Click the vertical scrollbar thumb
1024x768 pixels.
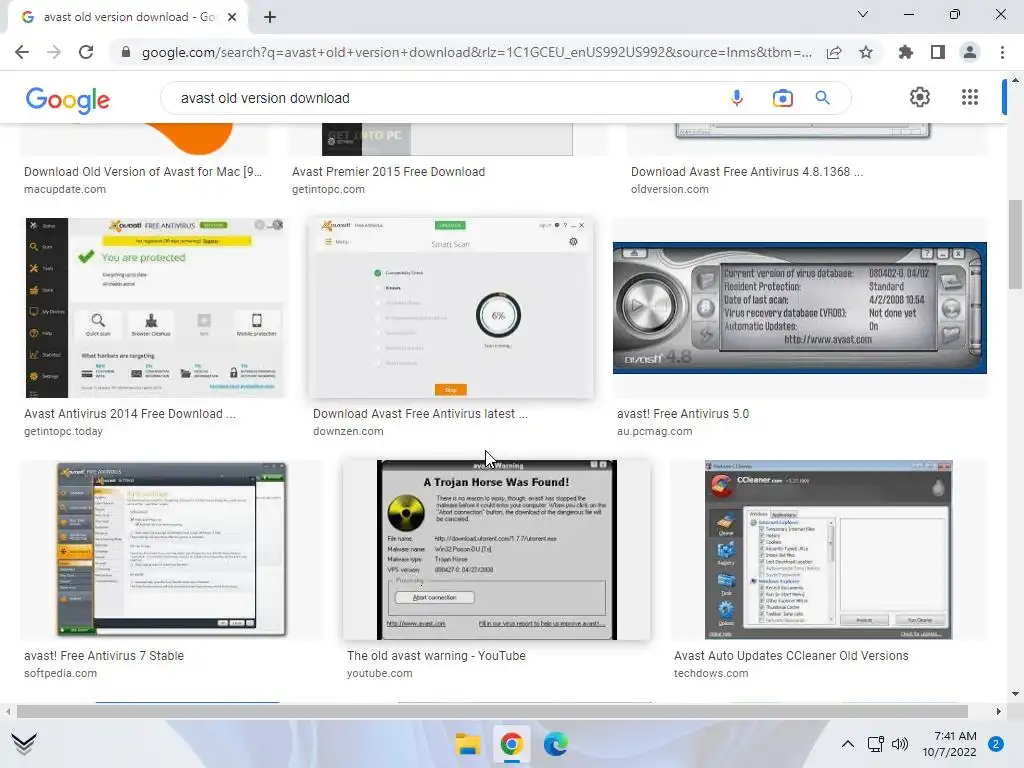[x=1015, y=243]
